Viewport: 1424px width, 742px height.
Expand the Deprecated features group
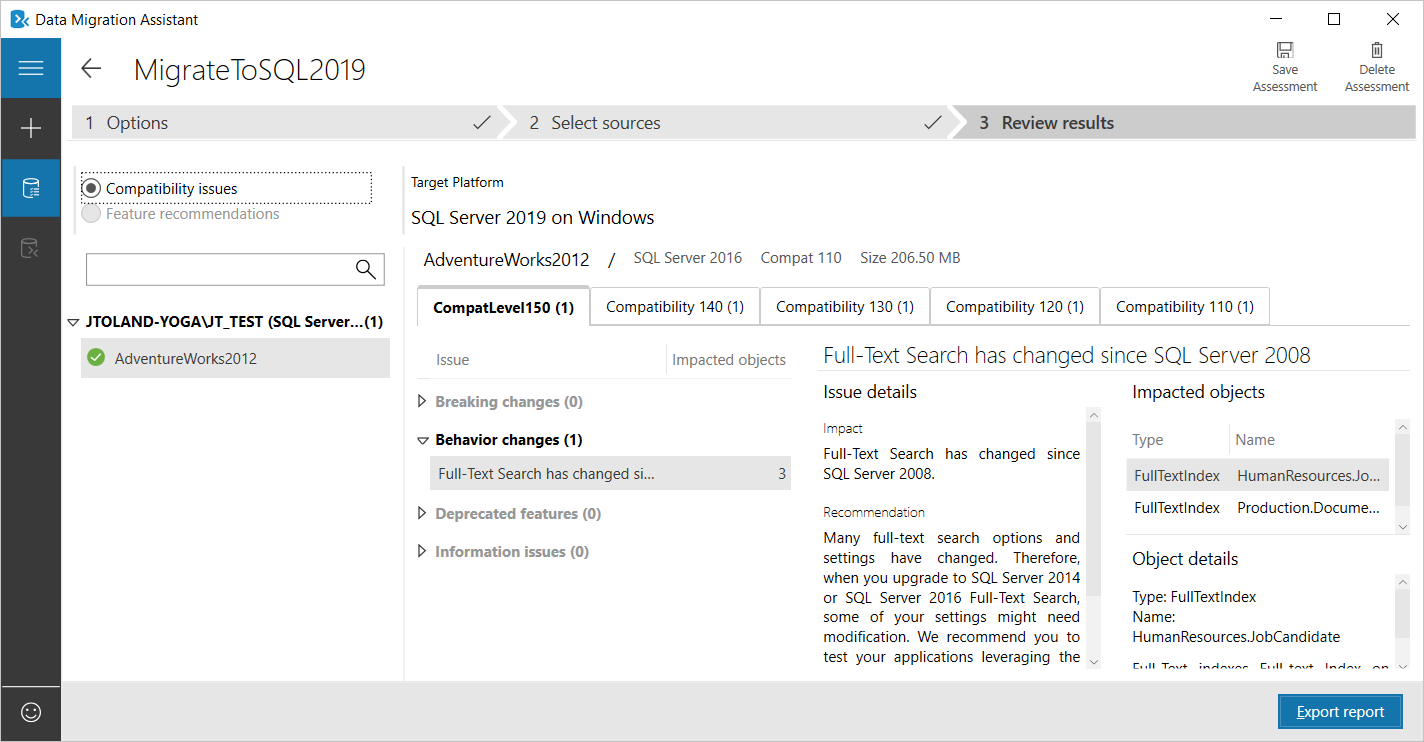point(422,514)
